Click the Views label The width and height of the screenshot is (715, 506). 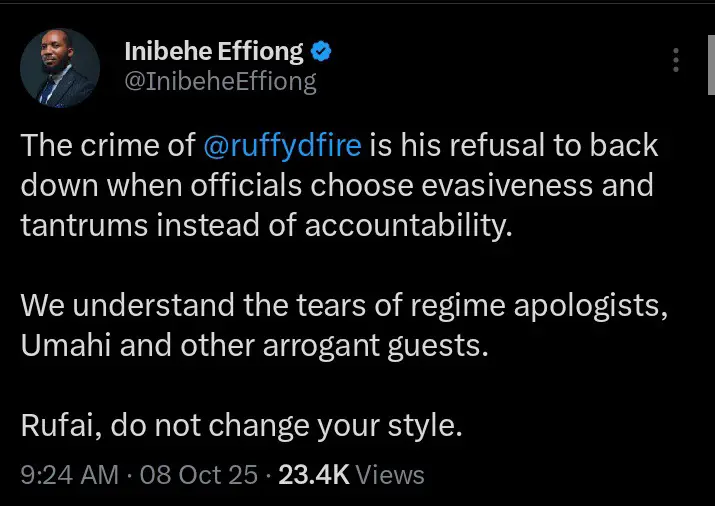tap(390, 476)
